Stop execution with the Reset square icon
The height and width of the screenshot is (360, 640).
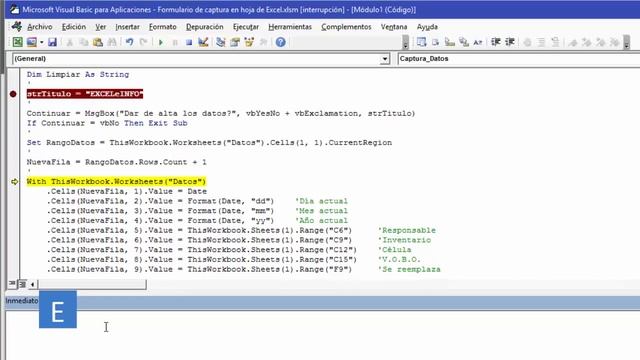pyautogui.click(x=189, y=42)
